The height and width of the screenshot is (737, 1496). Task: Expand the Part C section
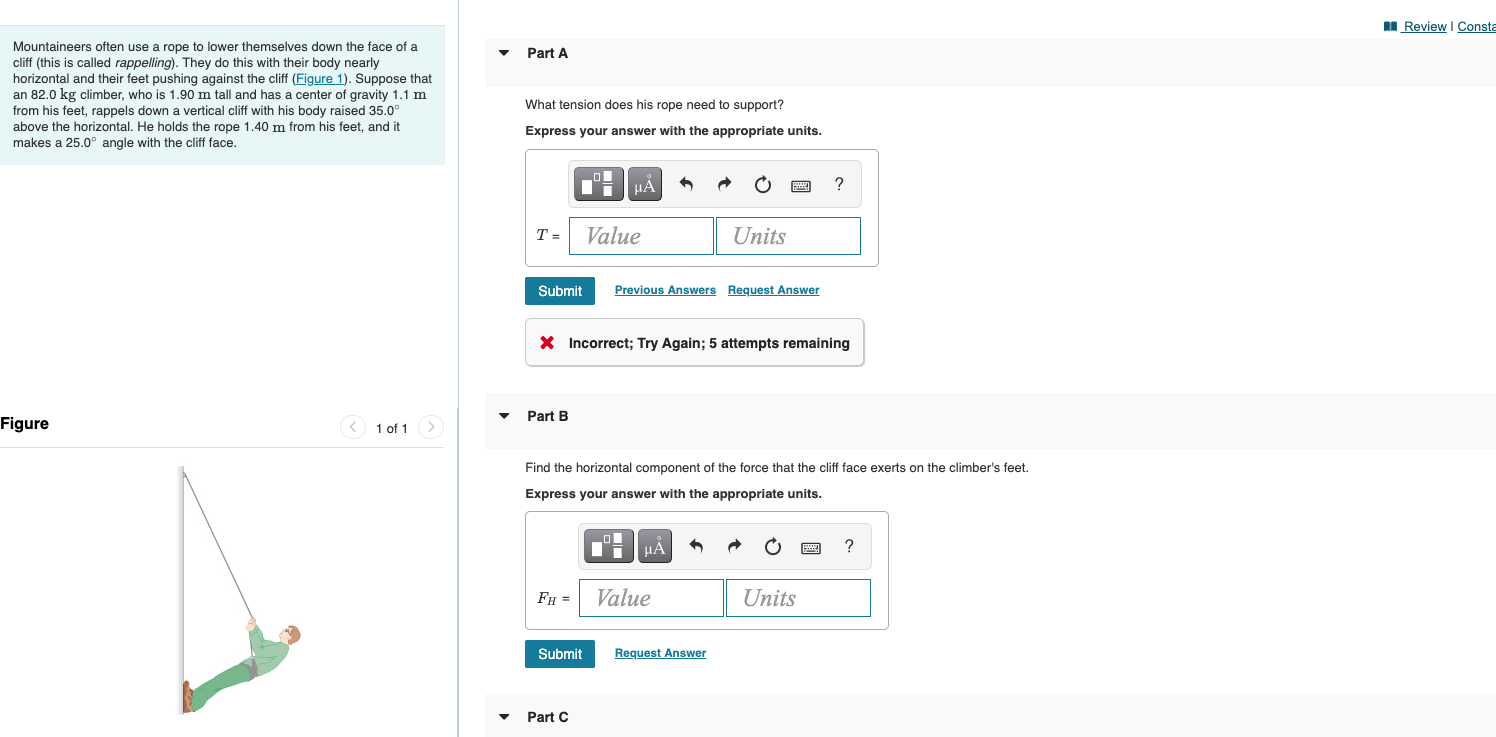pyautogui.click(x=503, y=716)
